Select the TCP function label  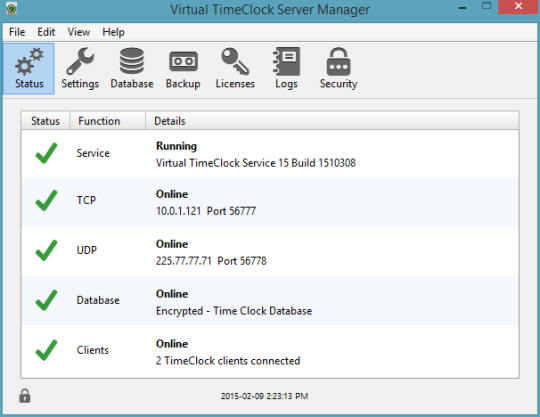pos(86,200)
